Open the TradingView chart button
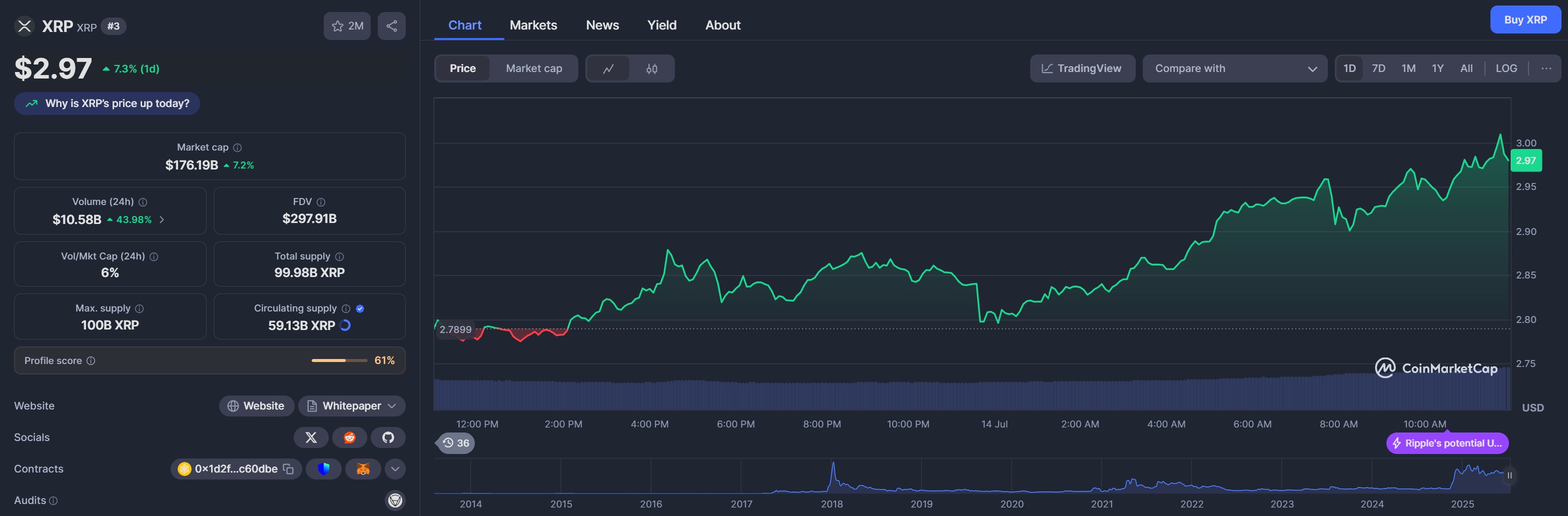 tap(1082, 68)
